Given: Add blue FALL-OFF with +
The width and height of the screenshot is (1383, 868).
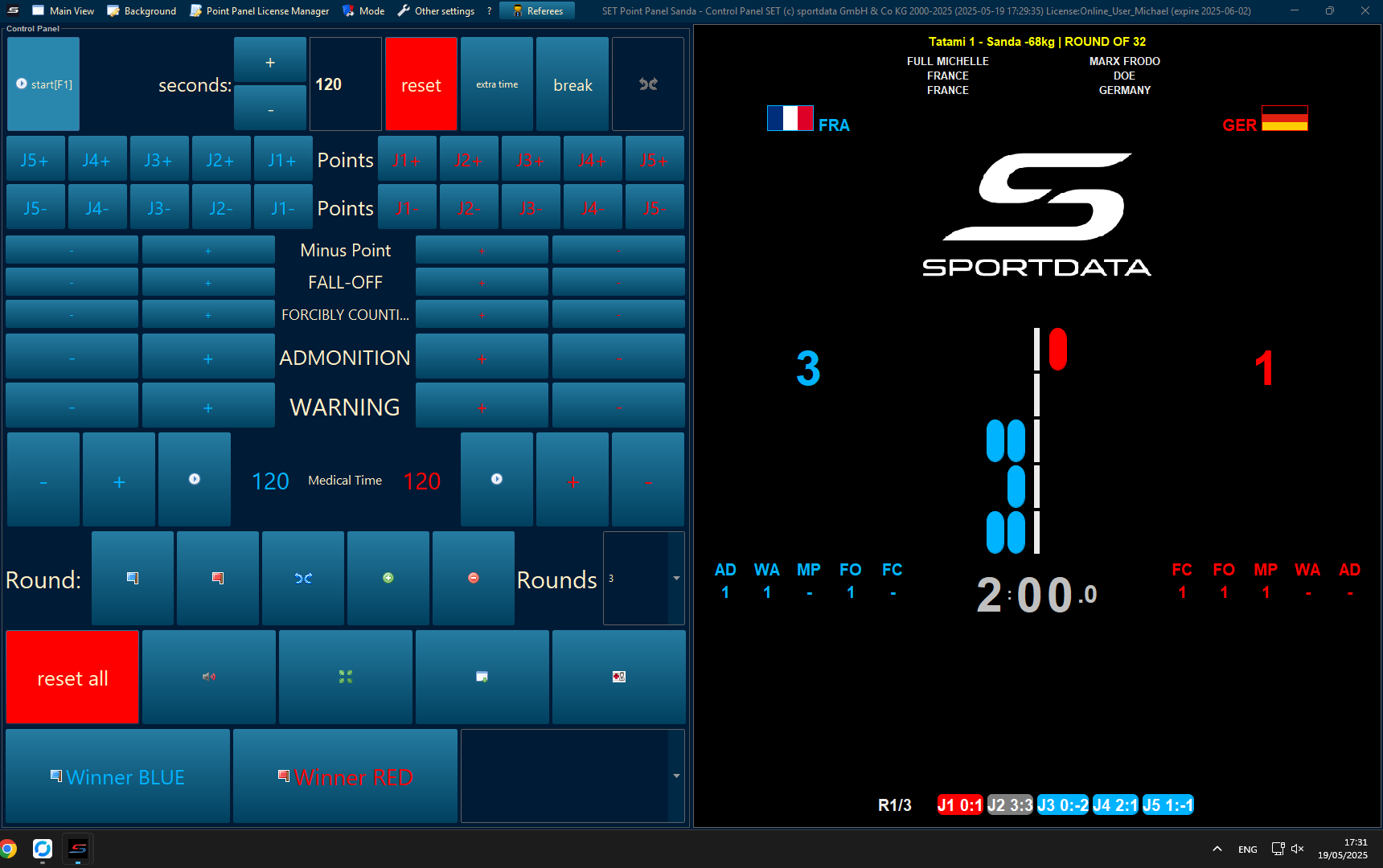Looking at the screenshot, I should point(208,282).
